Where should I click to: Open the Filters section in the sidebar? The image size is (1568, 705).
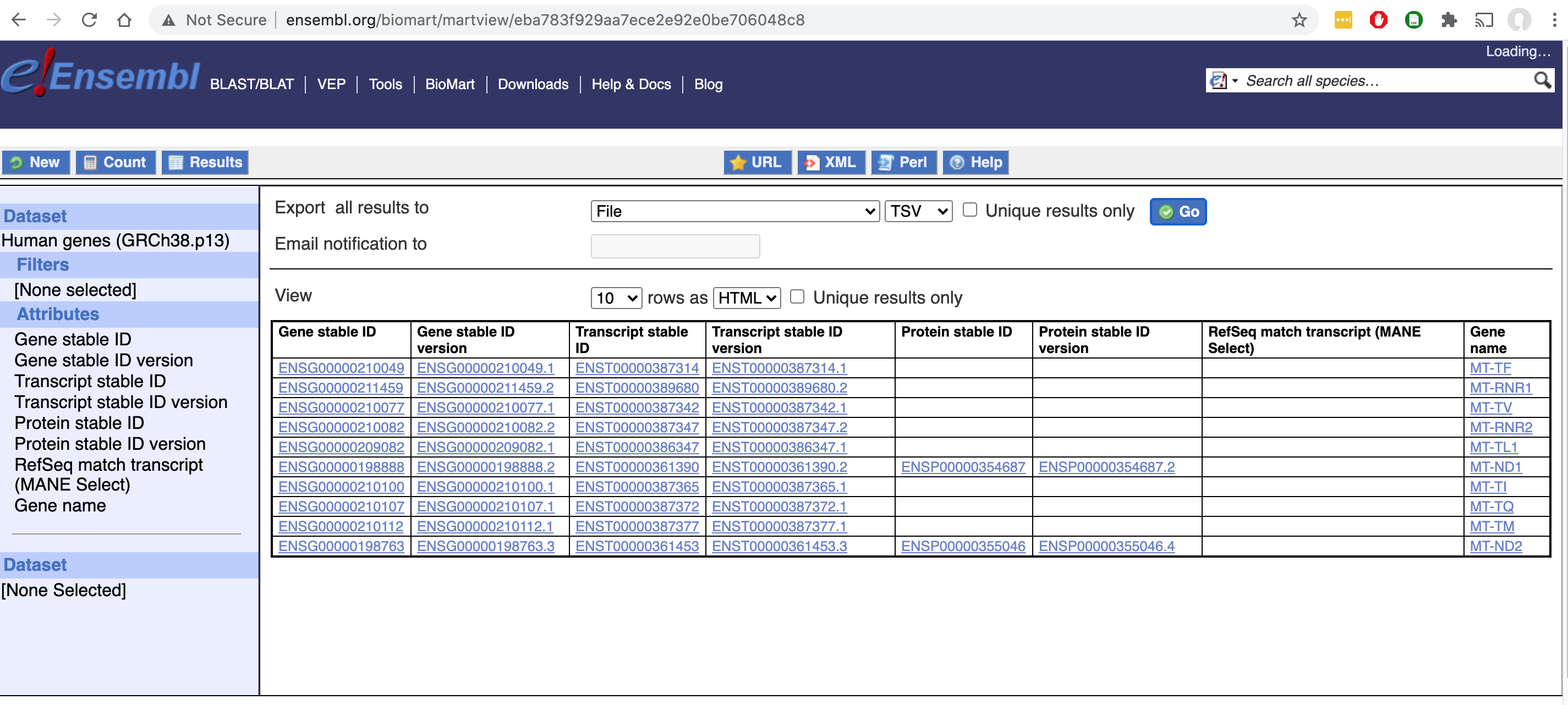tap(42, 265)
